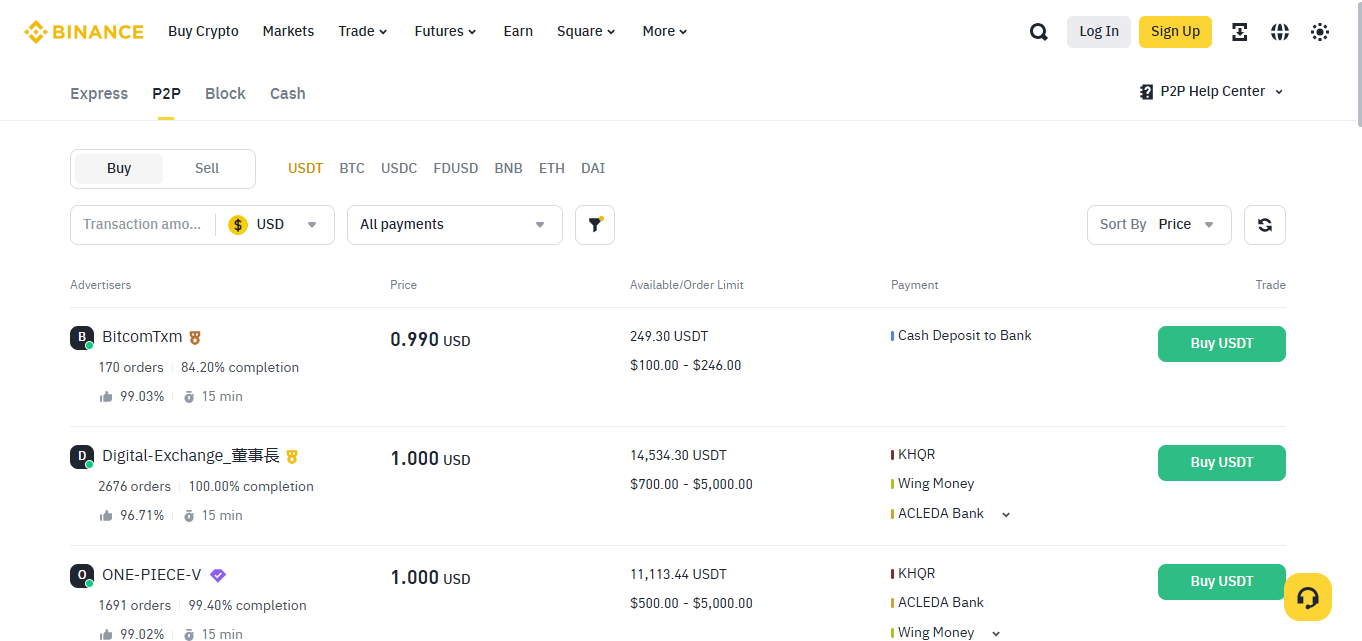The width and height of the screenshot is (1362, 641).
Task: Expand payment methods after ACLEDA Bank chevron
Action: [x=1006, y=515]
